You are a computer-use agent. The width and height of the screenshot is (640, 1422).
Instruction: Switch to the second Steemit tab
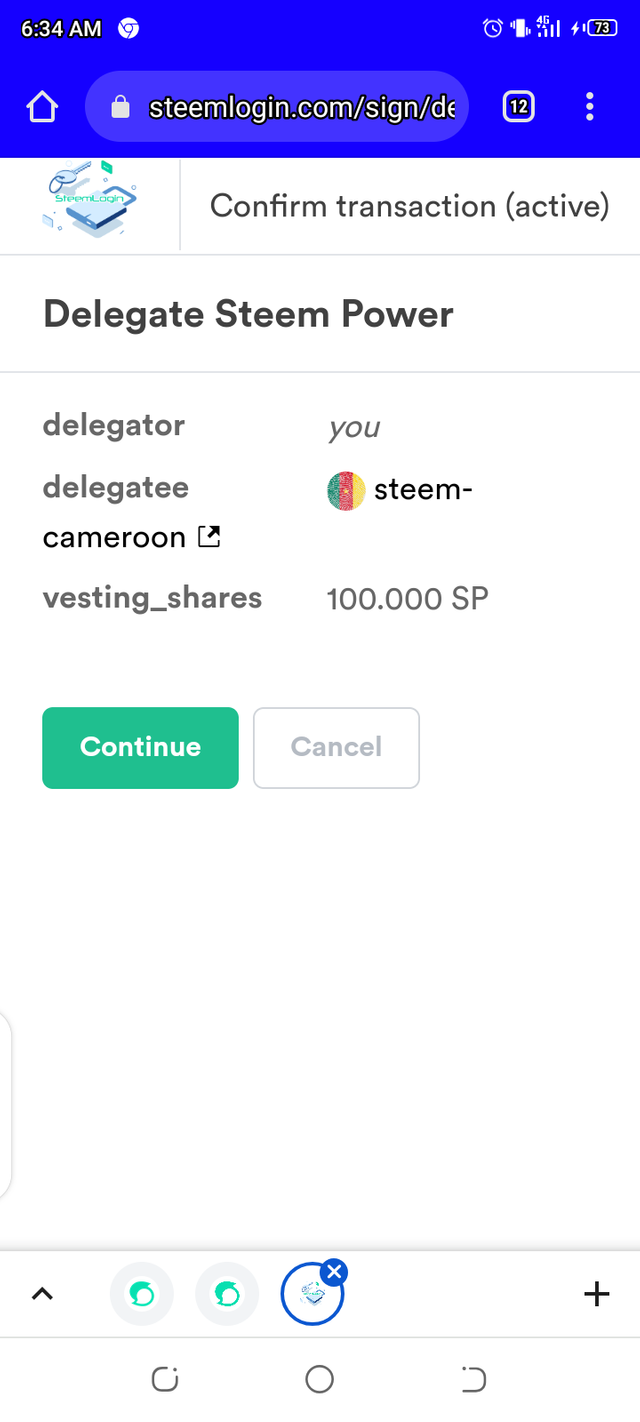[227, 1294]
